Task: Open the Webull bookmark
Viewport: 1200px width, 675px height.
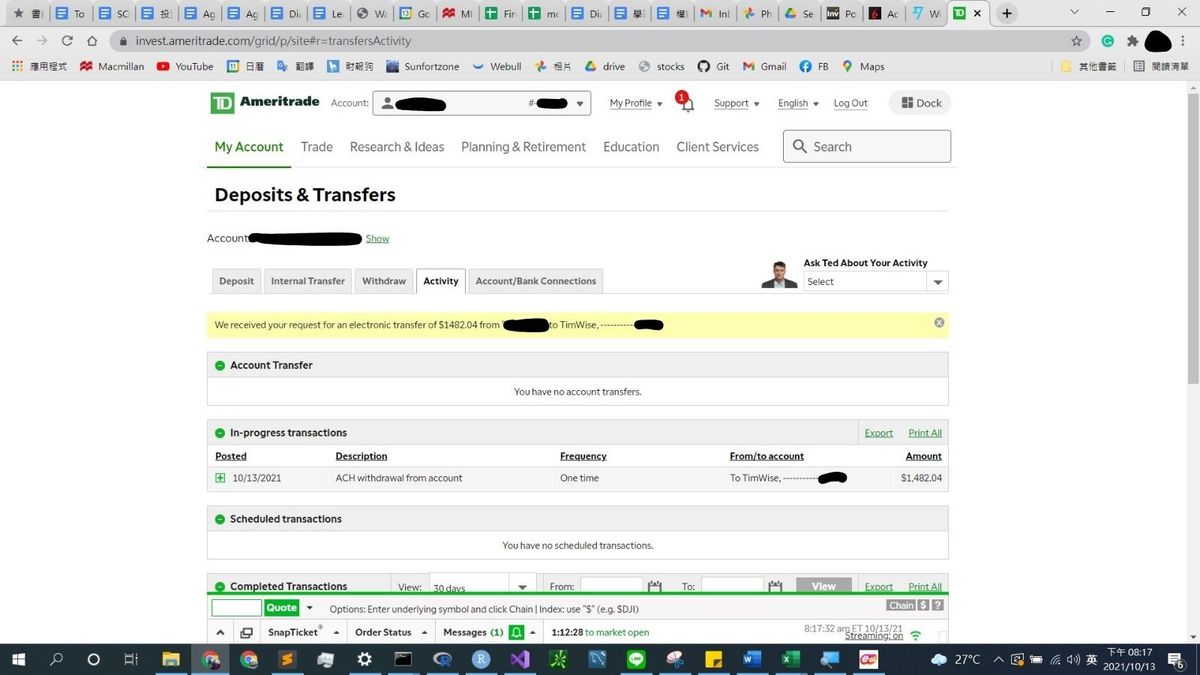Action: point(496,67)
